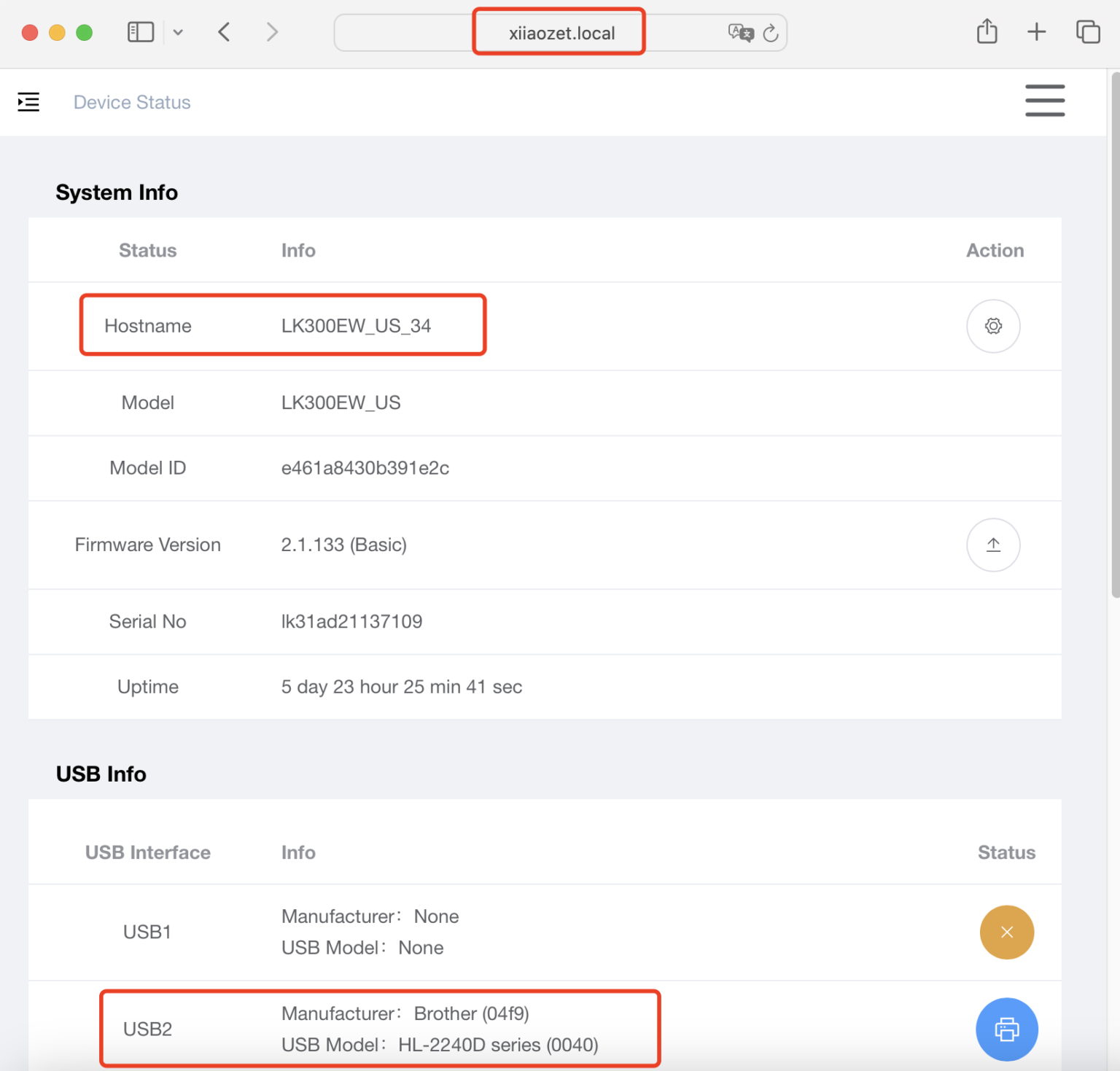
Task: Click the Safari translate page icon
Action: click(740, 33)
